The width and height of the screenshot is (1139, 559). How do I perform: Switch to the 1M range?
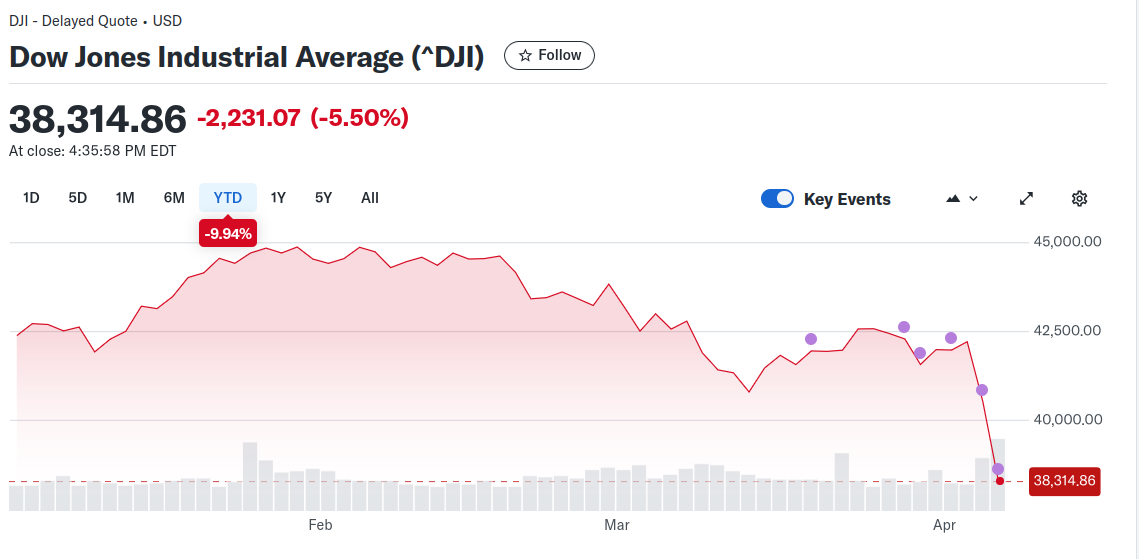pyautogui.click(x=125, y=198)
